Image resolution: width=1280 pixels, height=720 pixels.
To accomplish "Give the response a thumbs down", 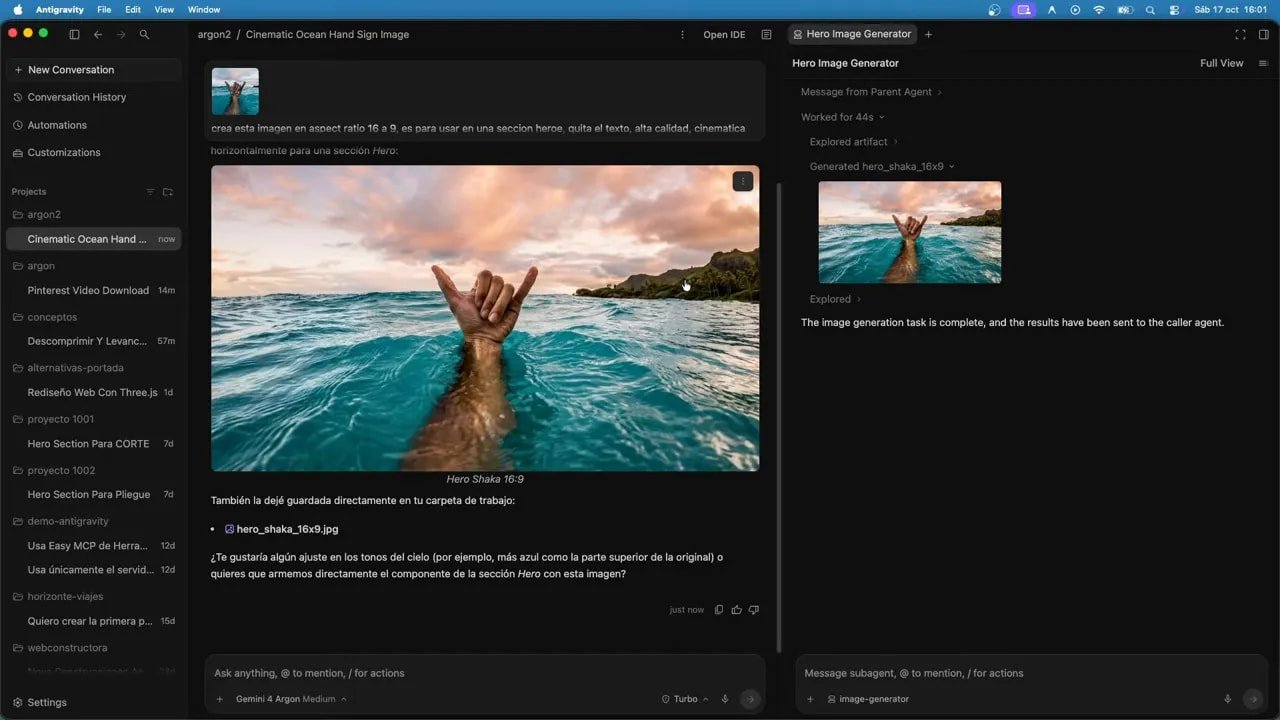I will coord(754,609).
